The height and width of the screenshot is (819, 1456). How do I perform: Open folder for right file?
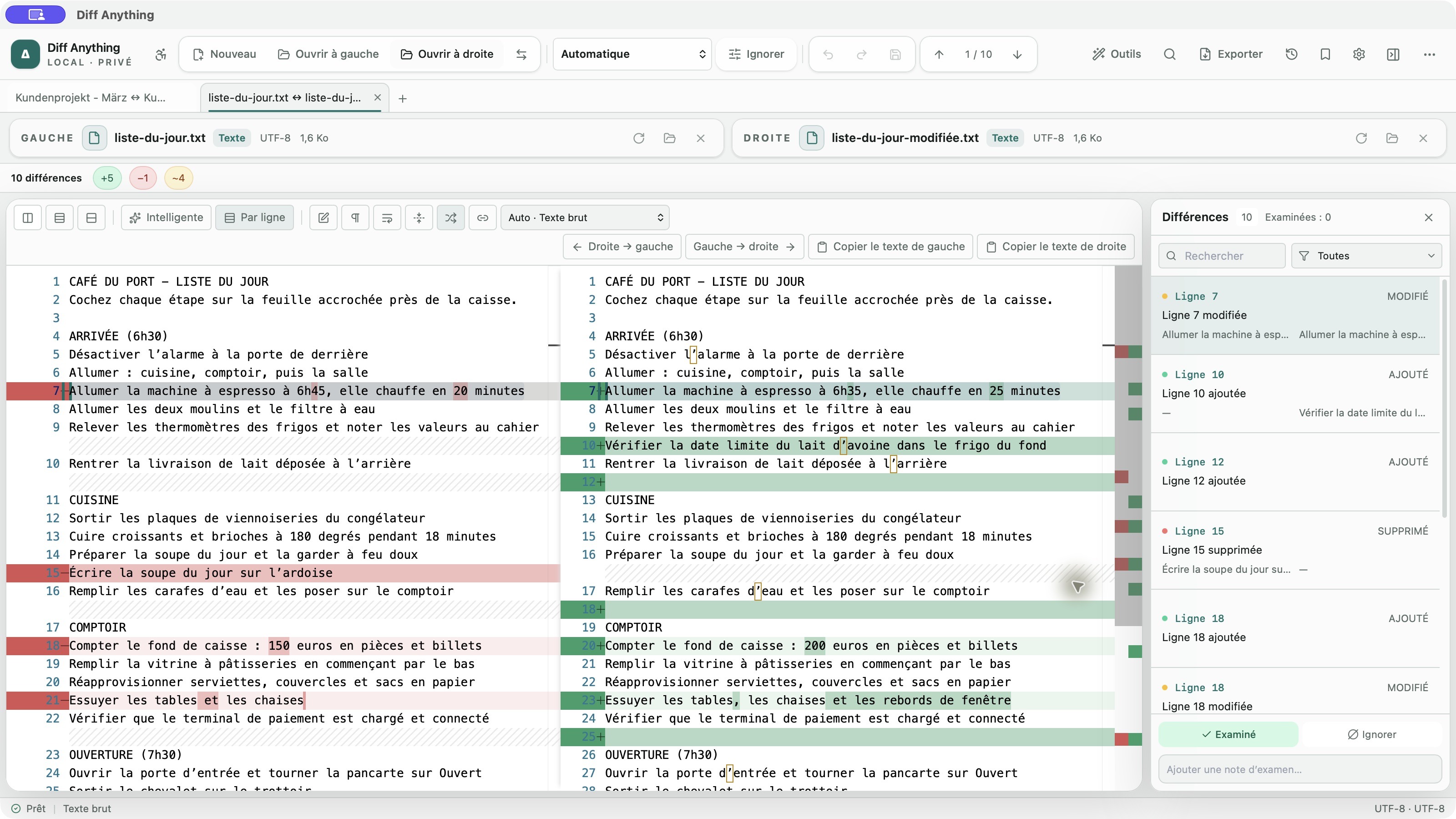1392,138
